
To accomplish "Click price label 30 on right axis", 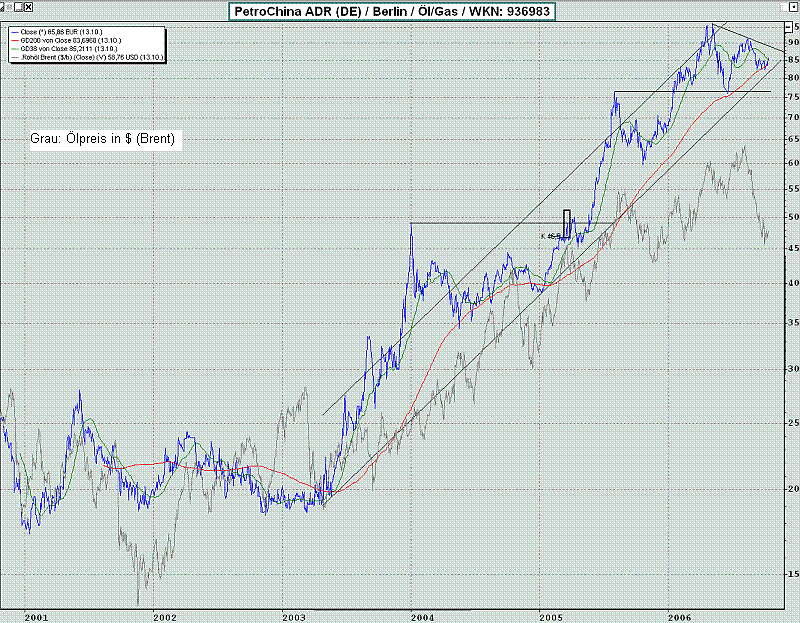I will point(793,369).
